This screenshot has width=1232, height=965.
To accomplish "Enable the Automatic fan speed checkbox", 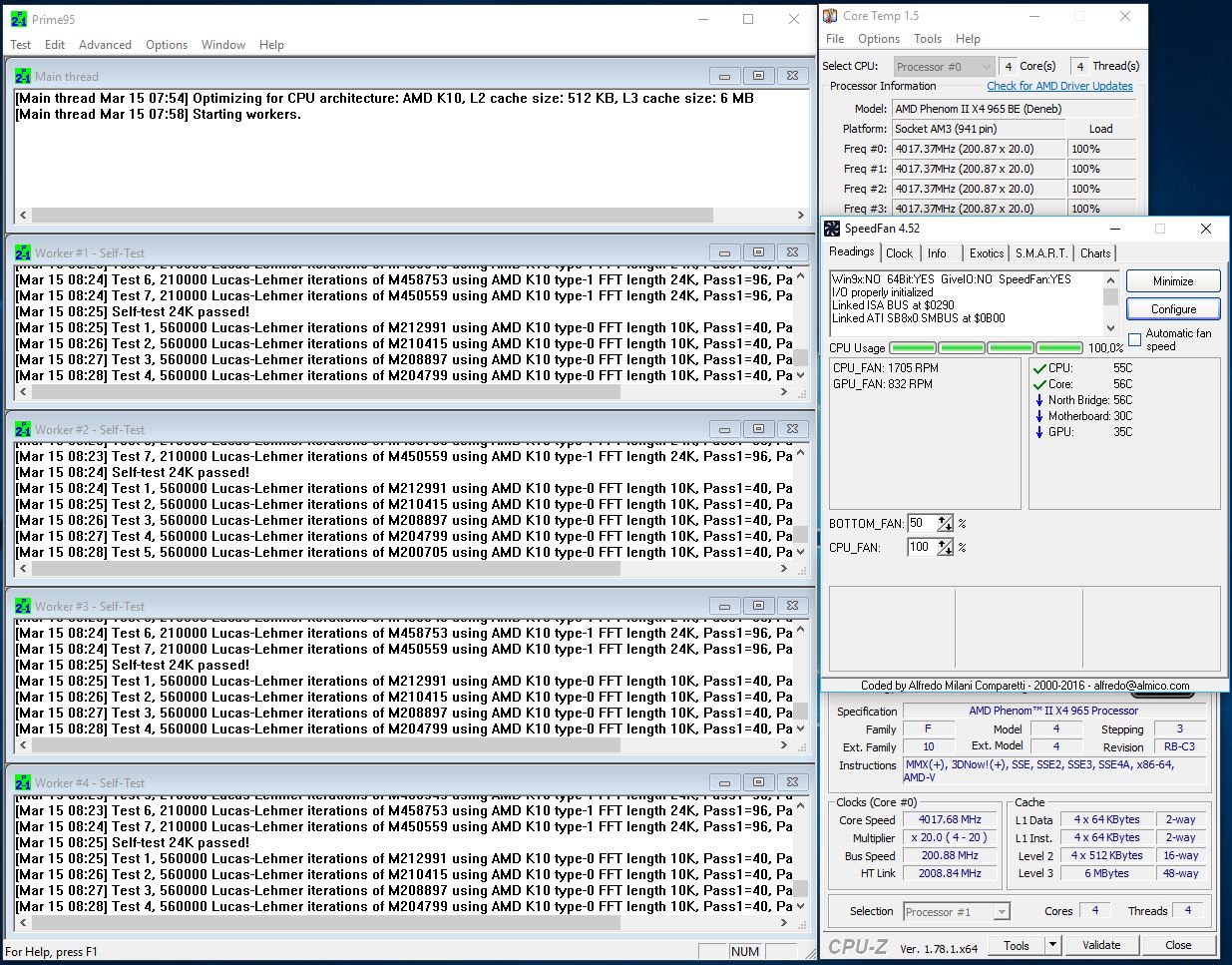I will point(1134,339).
